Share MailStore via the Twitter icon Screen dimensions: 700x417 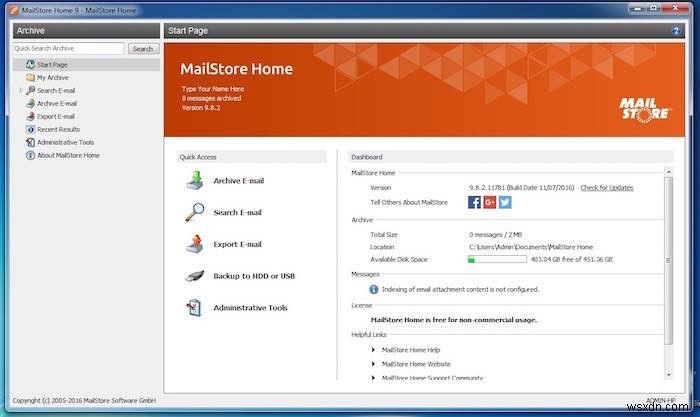point(505,202)
